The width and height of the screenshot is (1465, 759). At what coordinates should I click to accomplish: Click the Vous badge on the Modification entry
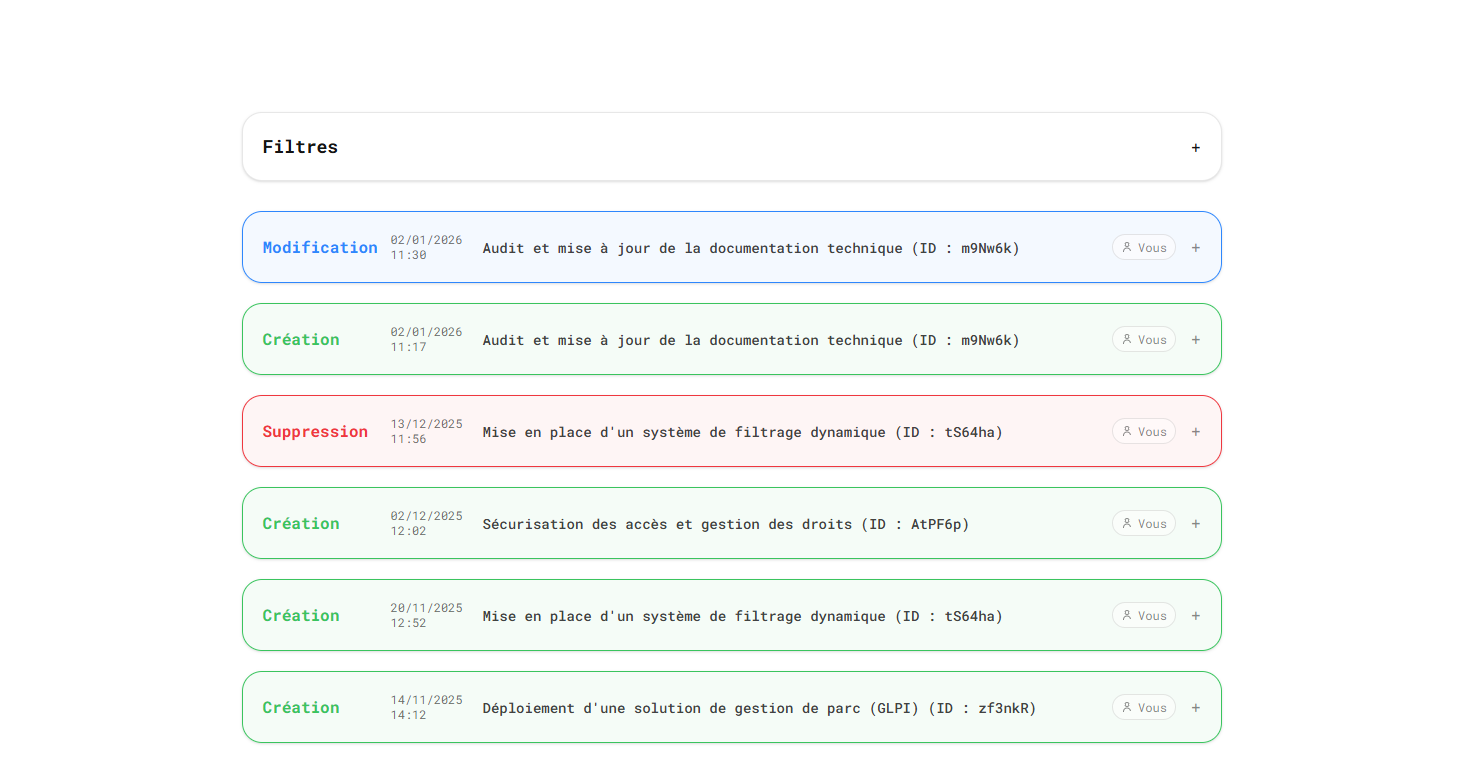pyautogui.click(x=1143, y=247)
